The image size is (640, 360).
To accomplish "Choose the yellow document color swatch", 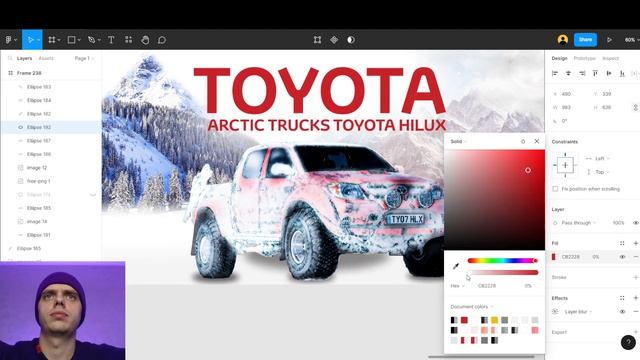I will pos(495,320).
